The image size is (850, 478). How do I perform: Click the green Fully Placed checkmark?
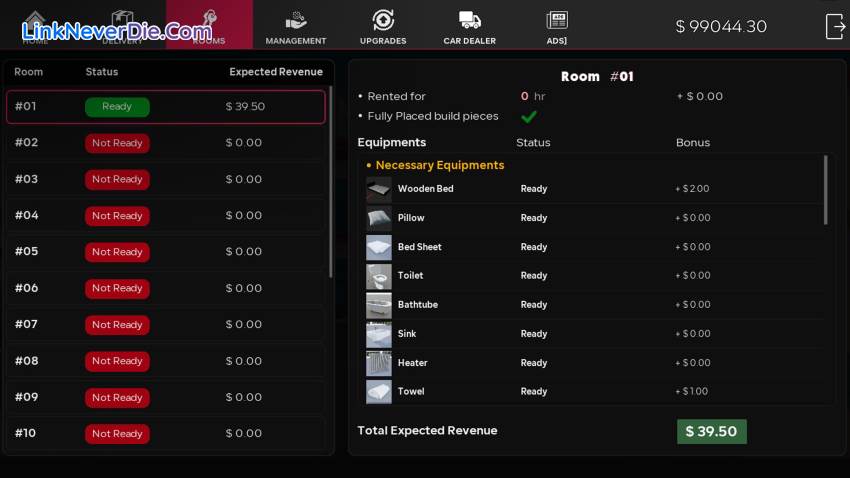pyautogui.click(x=529, y=116)
